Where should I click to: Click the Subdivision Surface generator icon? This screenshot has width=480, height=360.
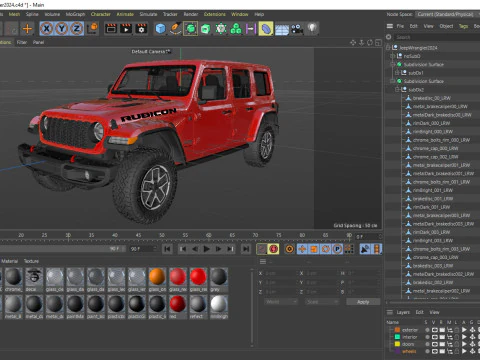click(x=190, y=29)
